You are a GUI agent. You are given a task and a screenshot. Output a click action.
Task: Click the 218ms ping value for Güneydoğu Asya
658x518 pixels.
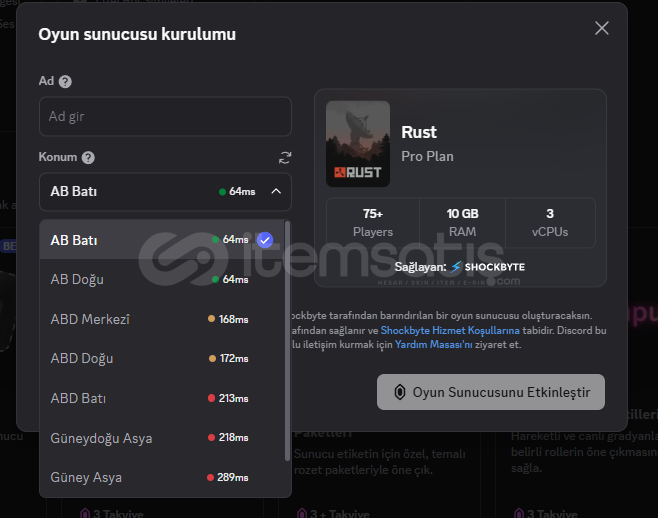point(233,437)
